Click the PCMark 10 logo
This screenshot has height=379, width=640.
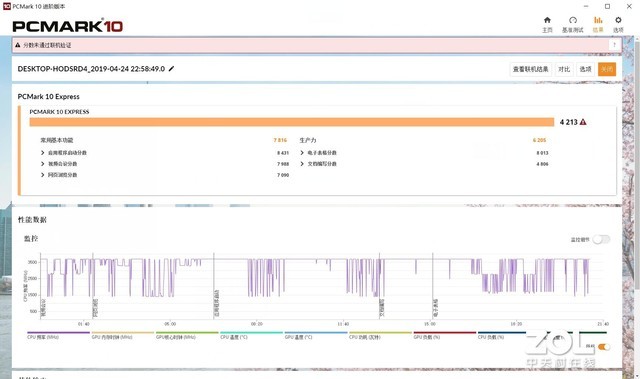68,26
